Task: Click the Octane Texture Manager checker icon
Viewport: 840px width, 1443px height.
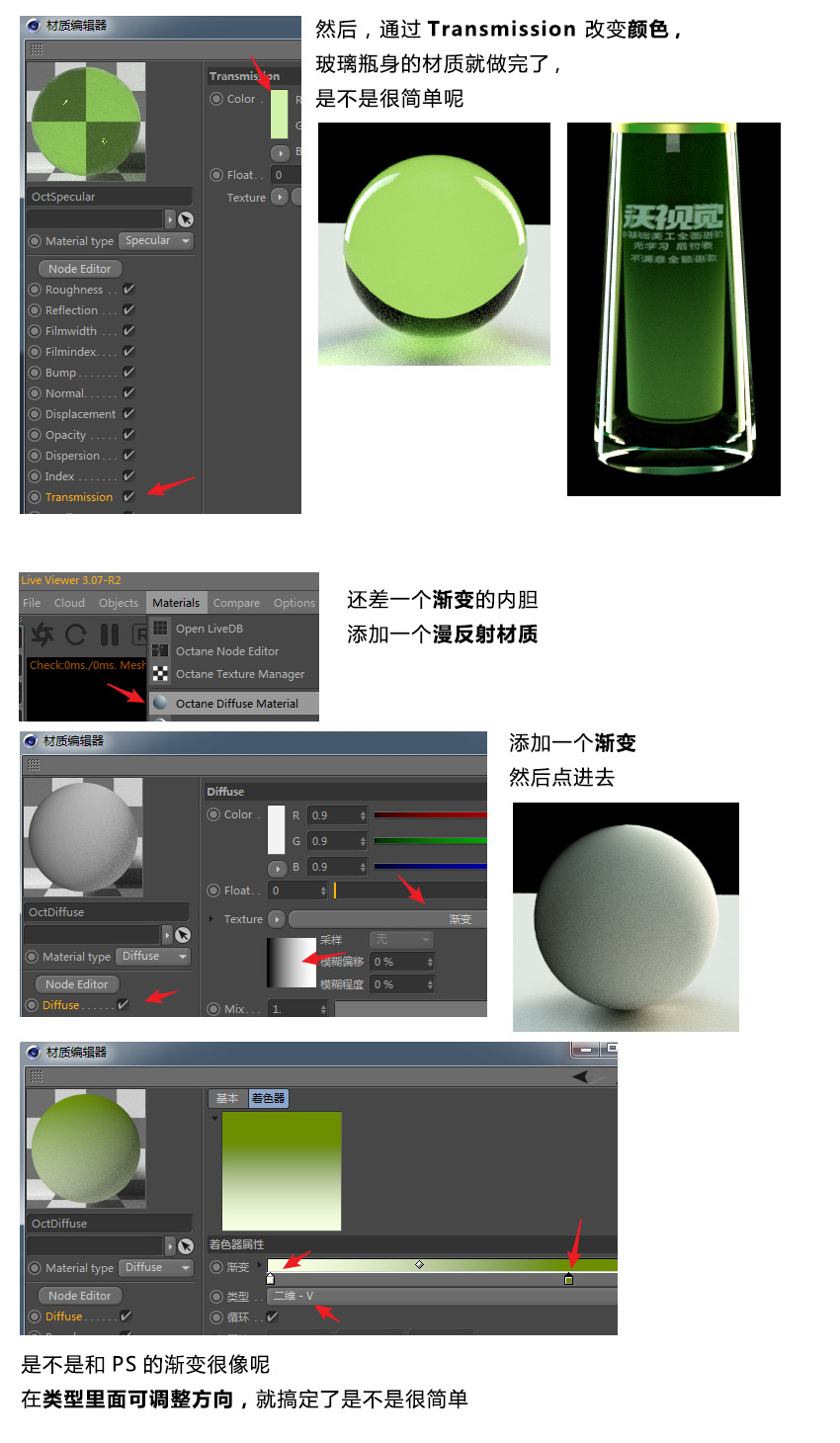Action: (160, 673)
